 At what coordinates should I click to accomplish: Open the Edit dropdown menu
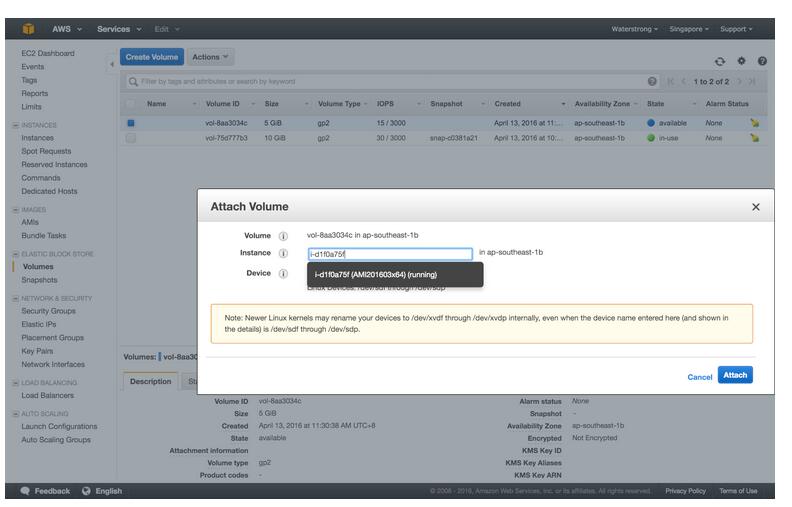click(x=167, y=29)
